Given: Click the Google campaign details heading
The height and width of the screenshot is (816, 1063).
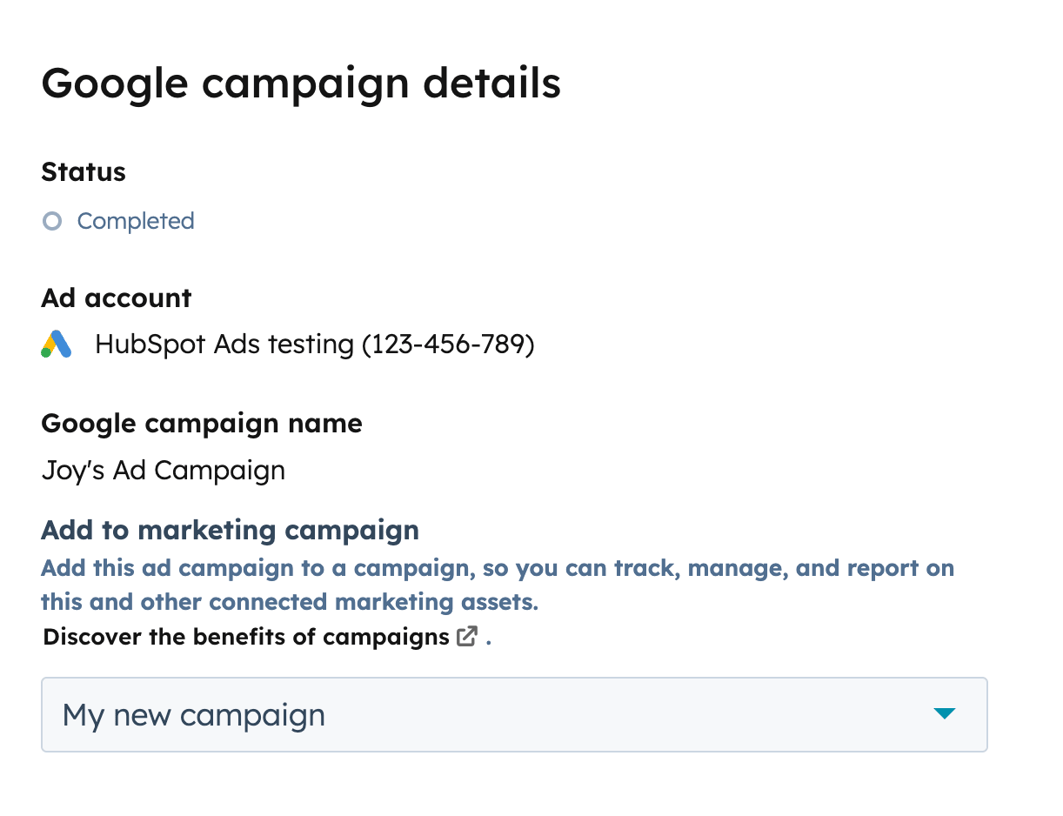Looking at the screenshot, I should click(300, 83).
